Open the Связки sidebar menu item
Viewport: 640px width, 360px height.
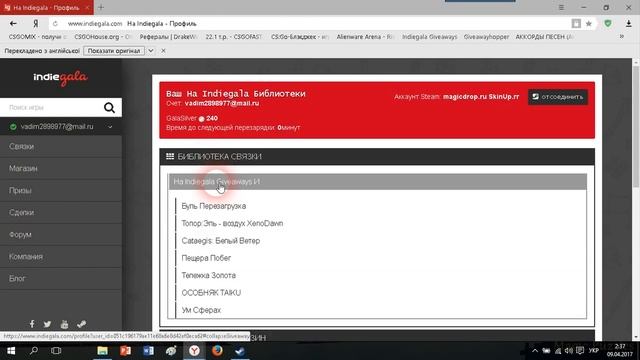[61, 147]
